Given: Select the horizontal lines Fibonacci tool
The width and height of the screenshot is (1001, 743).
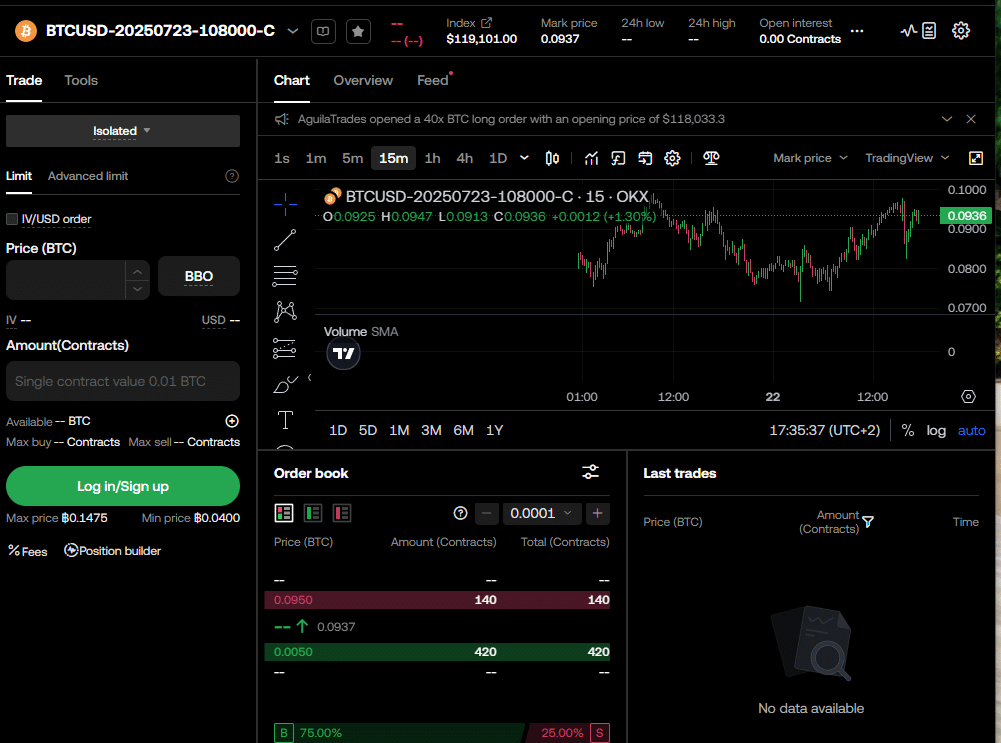Looking at the screenshot, I should (285, 276).
